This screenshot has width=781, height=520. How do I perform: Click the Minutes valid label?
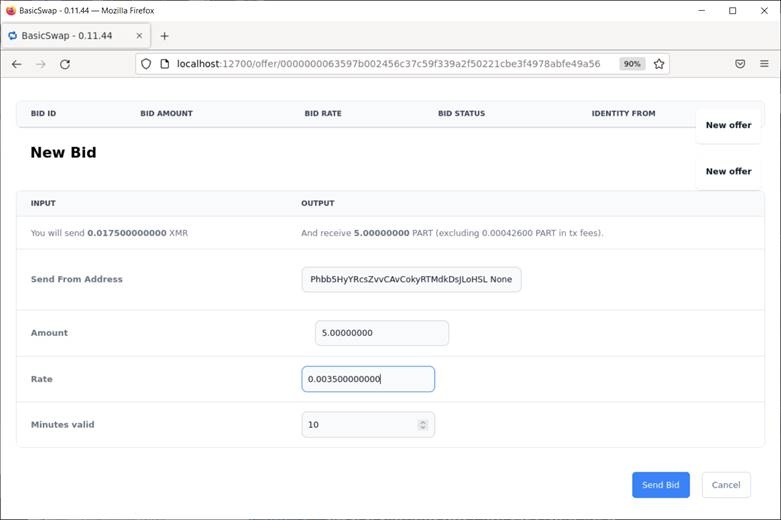(x=62, y=425)
